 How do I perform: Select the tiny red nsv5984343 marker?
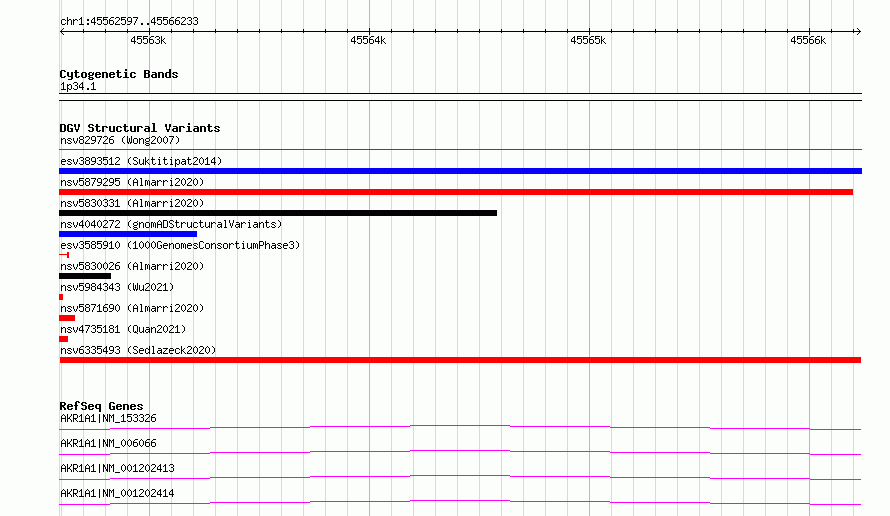(61, 297)
